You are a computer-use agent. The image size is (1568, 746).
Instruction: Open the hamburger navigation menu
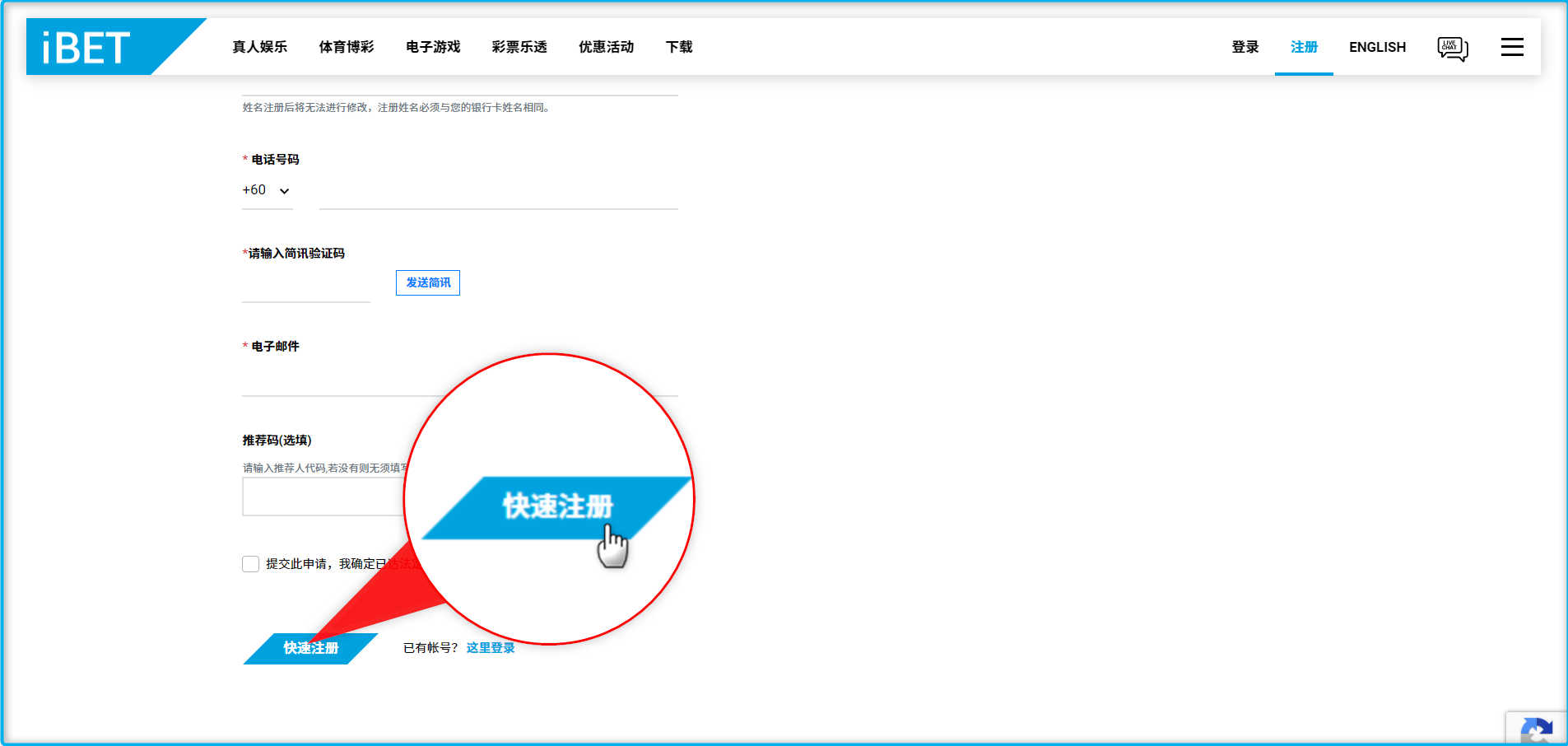[x=1512, y=47]
